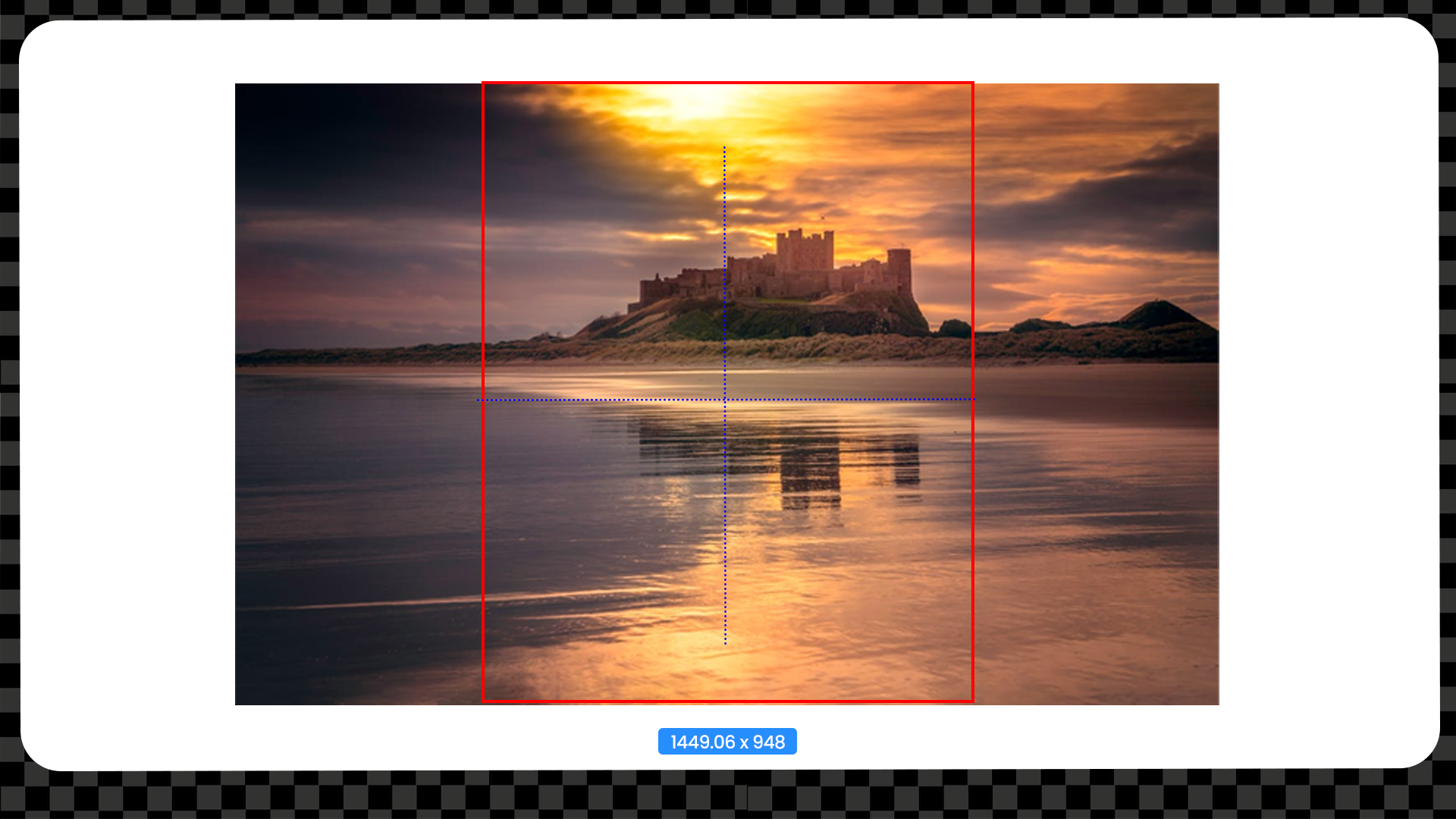Click the top-left corner of the red crop box
The image size is (1456, 819).
483,83
